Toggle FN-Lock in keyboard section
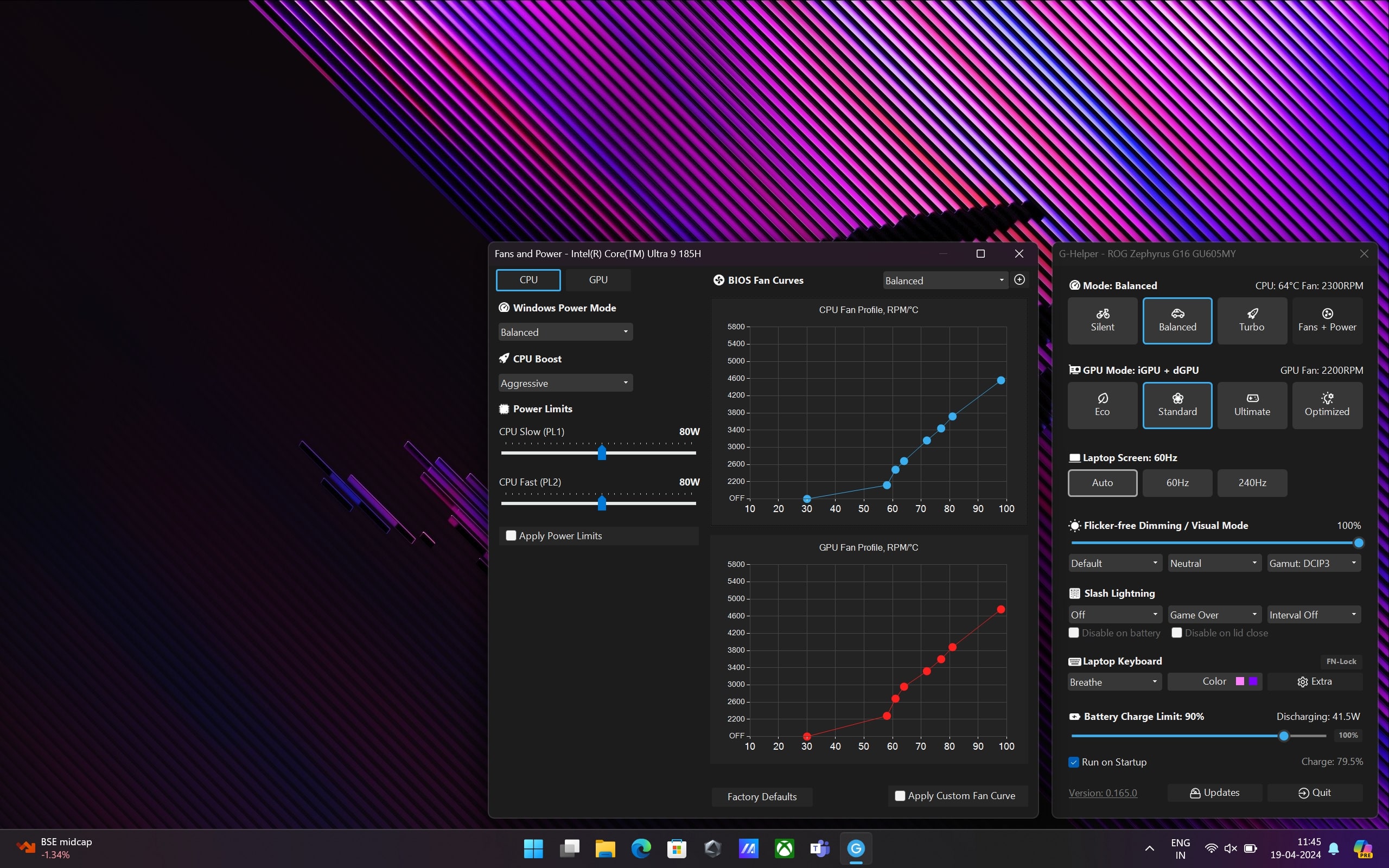Screen dimensions: 1389x868 1341,661
